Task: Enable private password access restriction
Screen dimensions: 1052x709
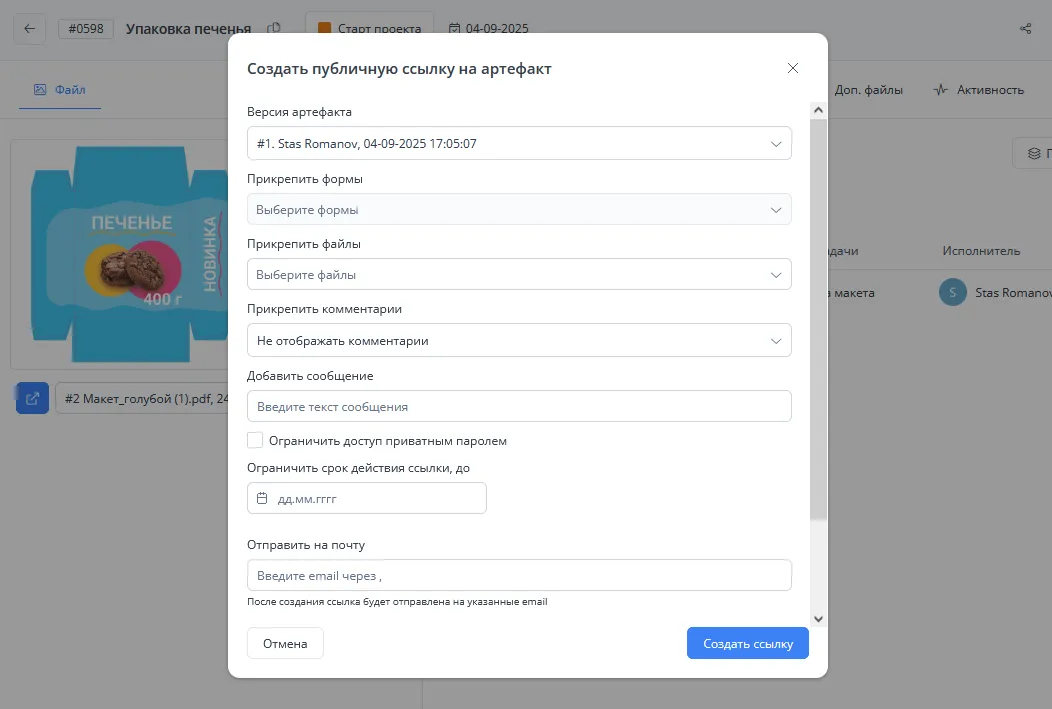Action: pyautogui.click(x=254, y=439)
